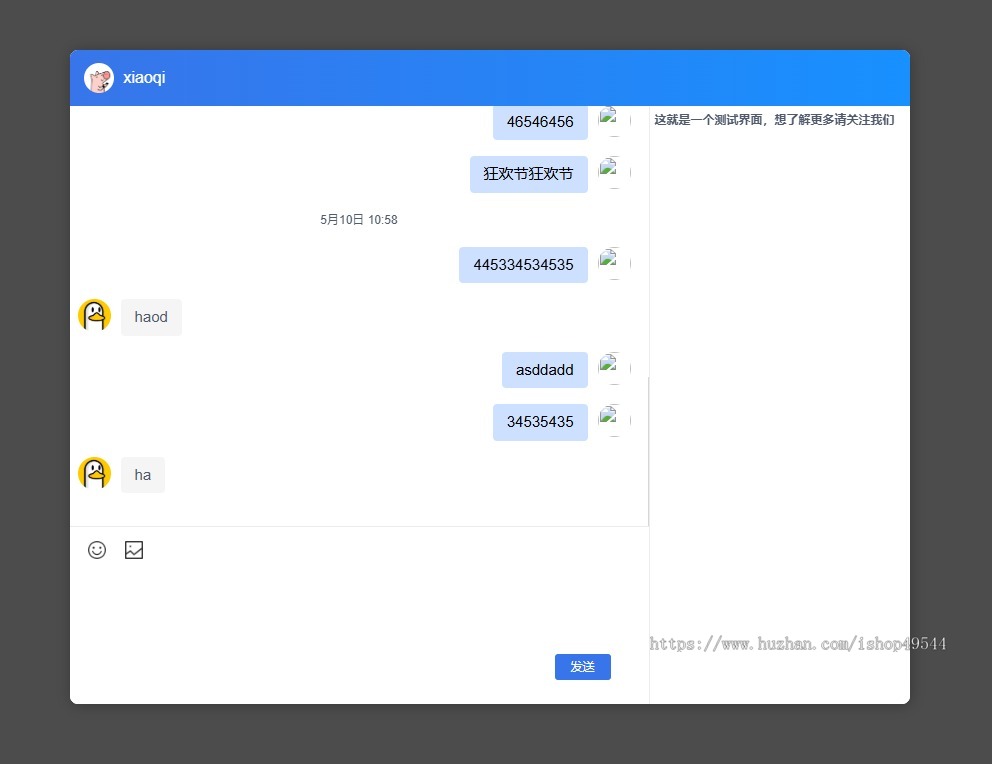Select the 34535435 message bubble
This screenshot has height=764, width=992.
point(540,422)
